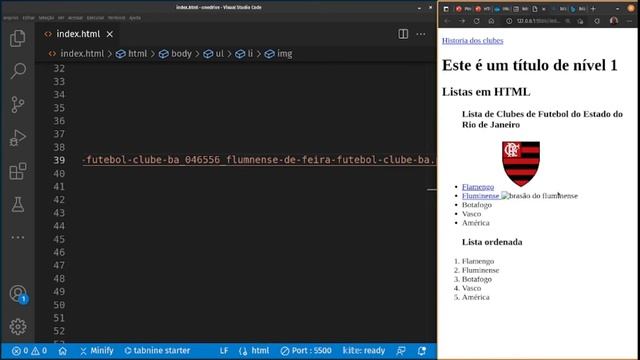Open notifications bell in status bar
The image size is (640, 360).
click(422, 351)
